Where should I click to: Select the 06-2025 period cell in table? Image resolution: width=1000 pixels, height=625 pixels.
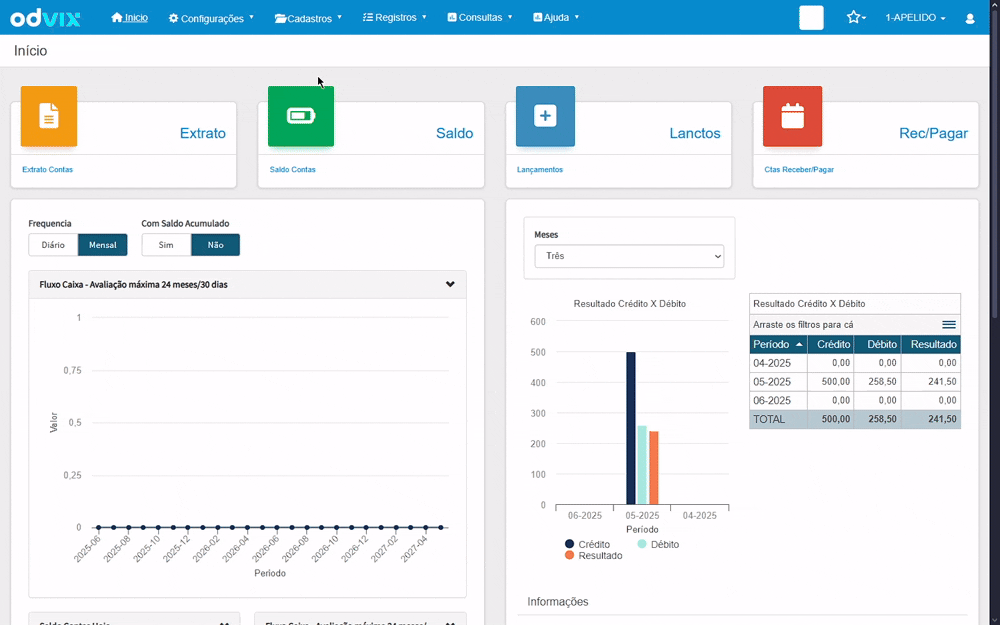click(x=778, y=401)
